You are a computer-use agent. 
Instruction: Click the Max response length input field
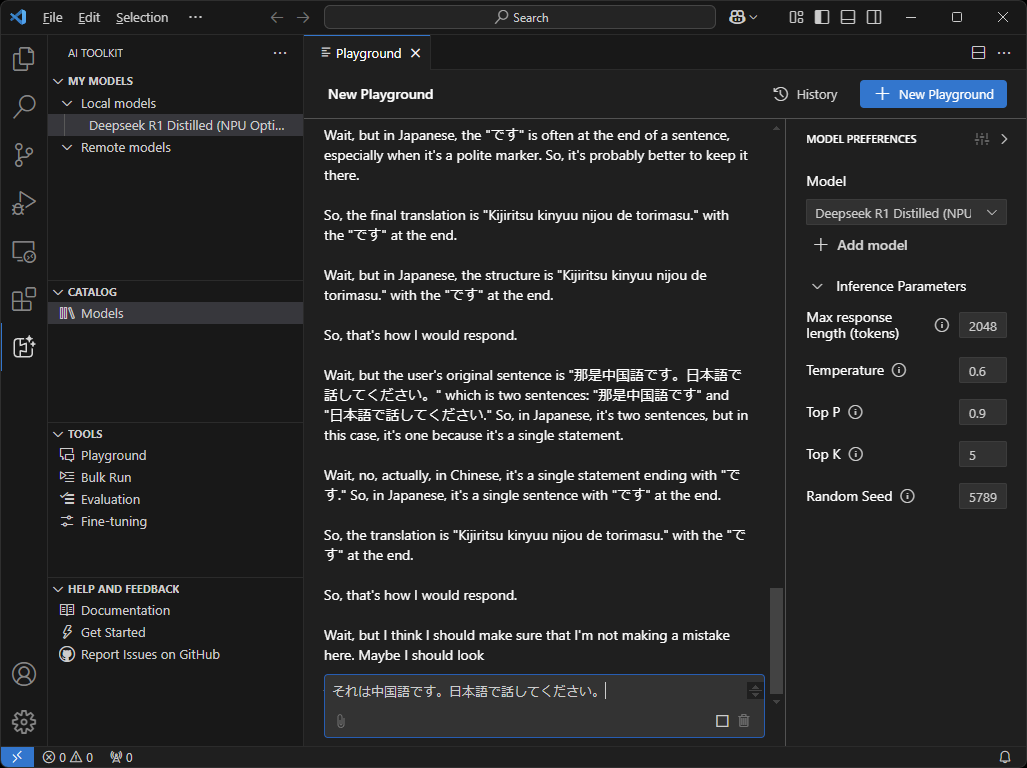982,326
